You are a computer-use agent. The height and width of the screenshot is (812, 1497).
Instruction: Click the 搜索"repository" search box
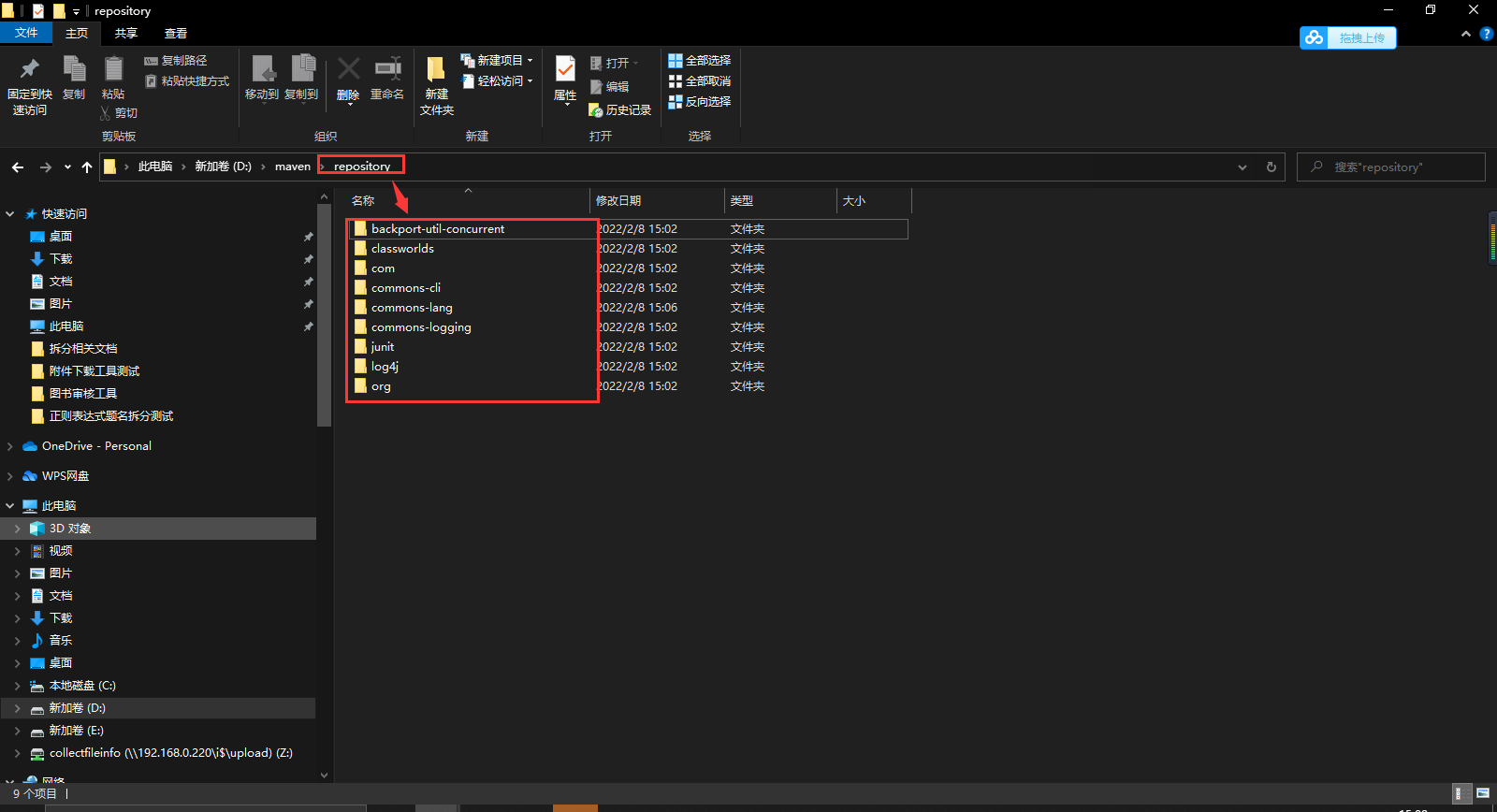[x=1391, y=167]
